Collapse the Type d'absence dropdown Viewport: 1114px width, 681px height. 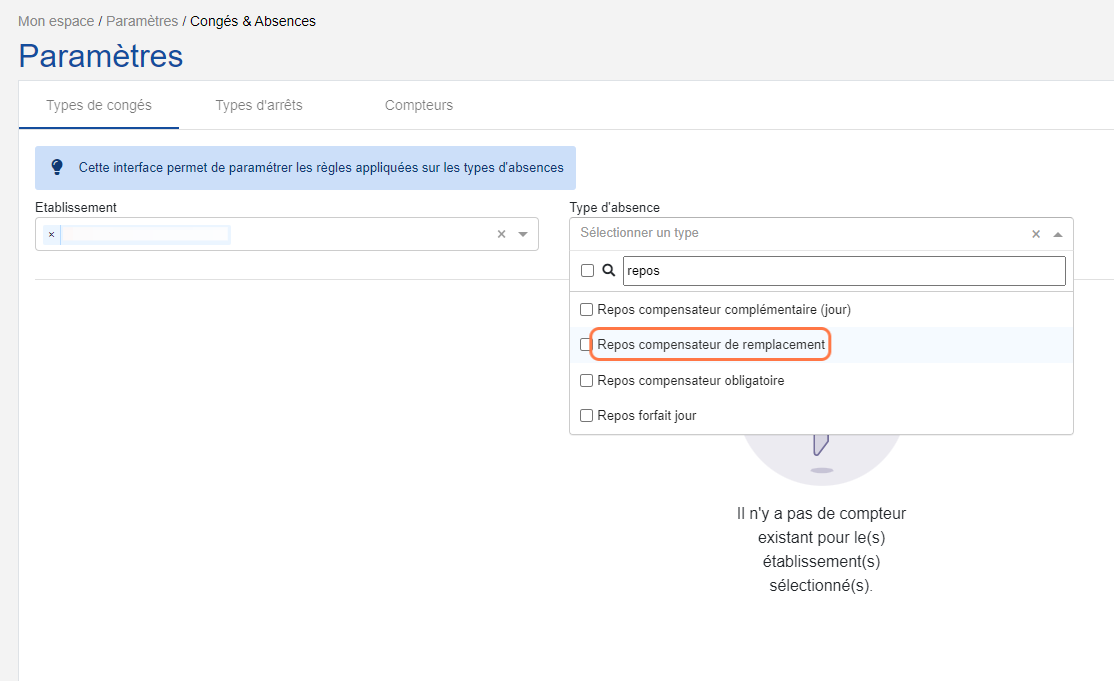click(1058, 234)
